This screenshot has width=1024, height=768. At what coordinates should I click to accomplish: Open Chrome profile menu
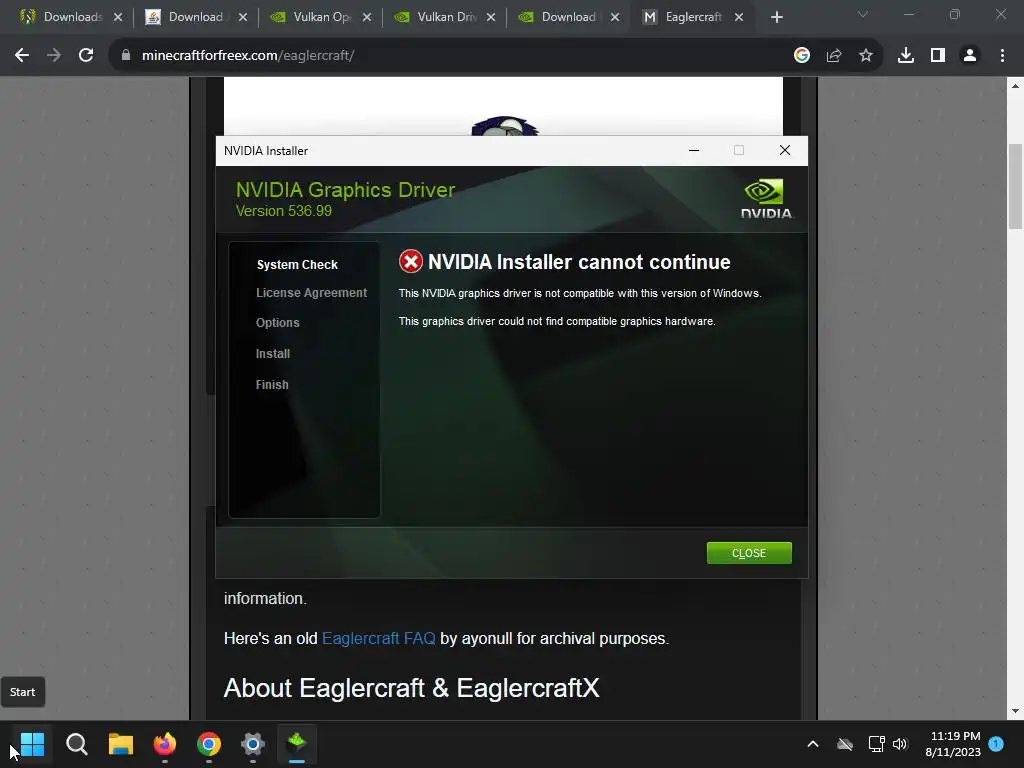point(970,56)
